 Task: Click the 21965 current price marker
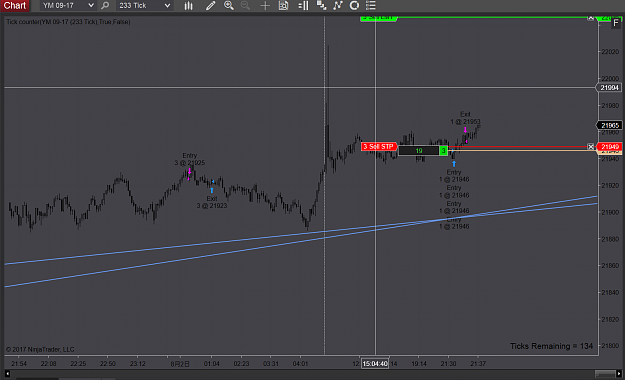tap(610, 126)
